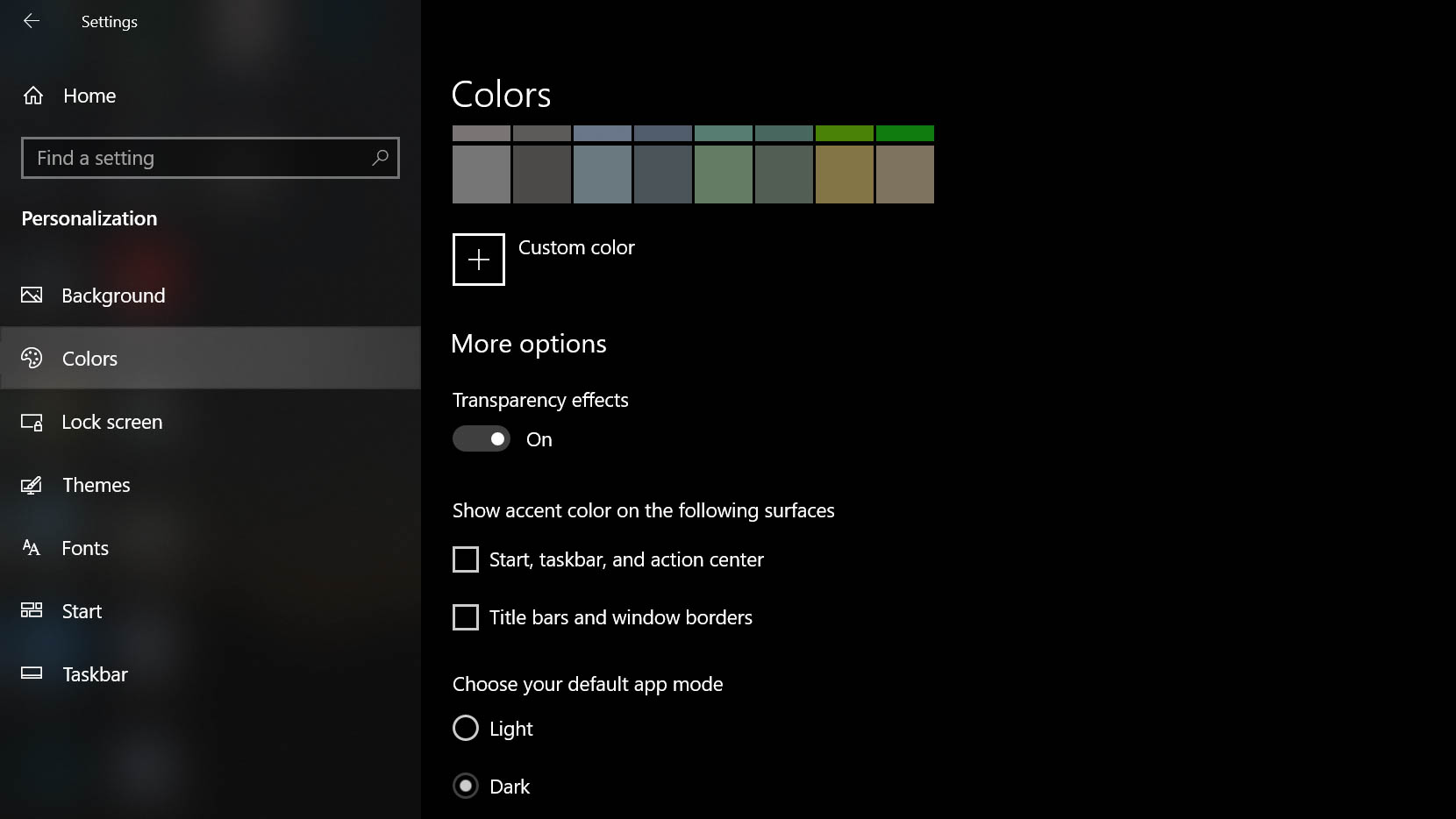Select the Light app mode

click(x=466, y=728)
